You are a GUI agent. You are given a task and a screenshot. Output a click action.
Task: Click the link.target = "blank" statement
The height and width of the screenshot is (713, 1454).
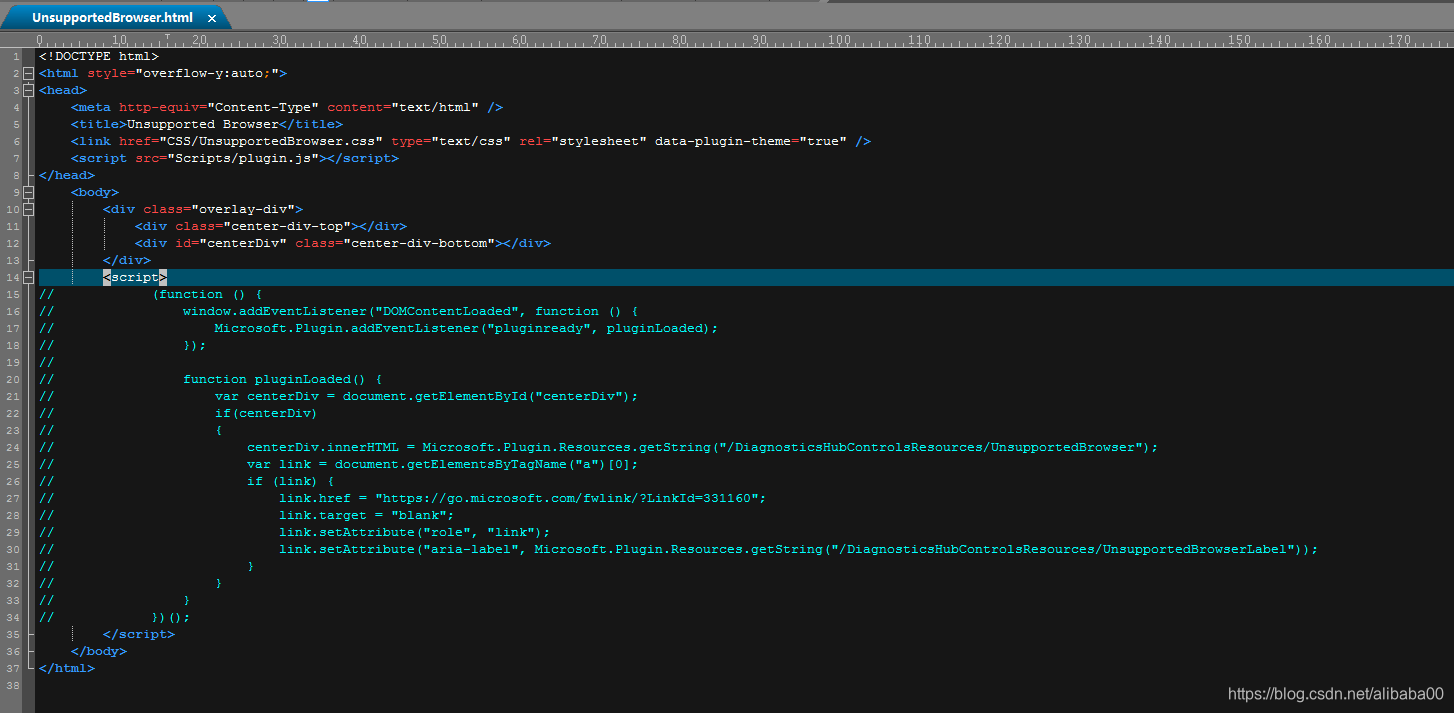point(367,515)
